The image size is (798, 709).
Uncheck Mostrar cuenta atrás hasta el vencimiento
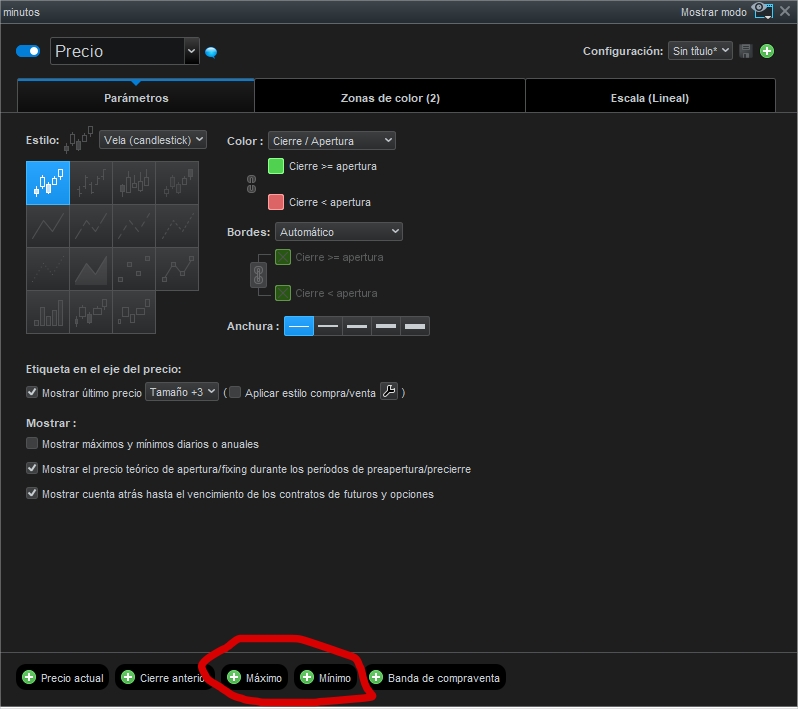click(32, 493)
